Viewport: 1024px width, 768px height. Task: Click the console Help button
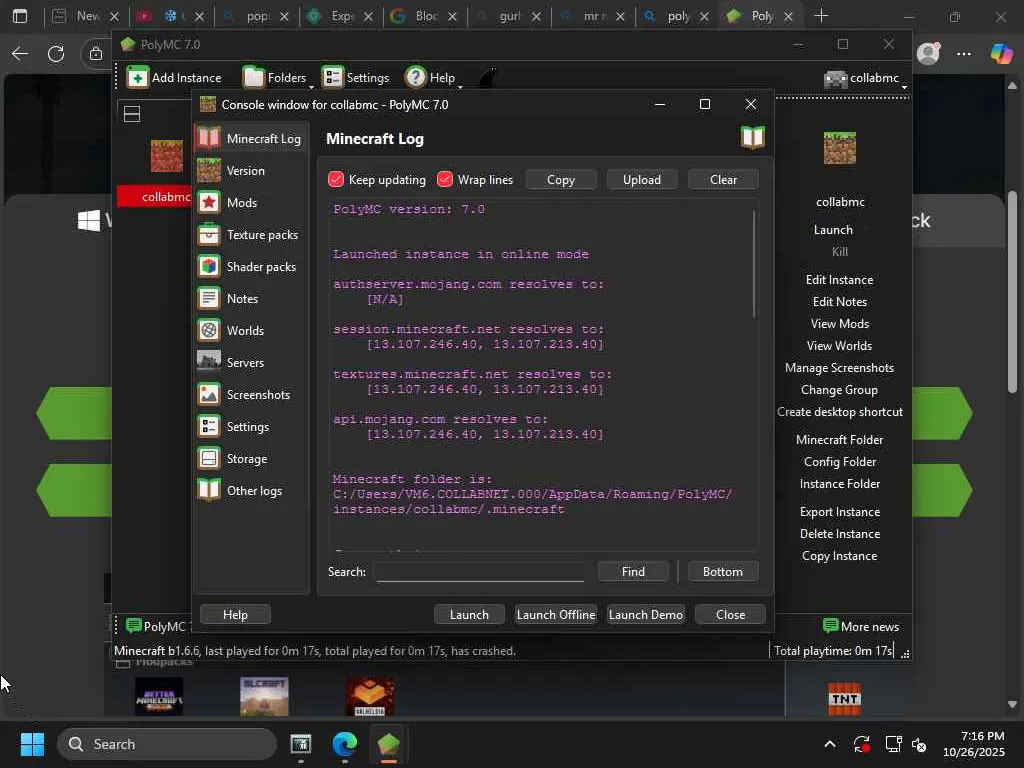235,615
